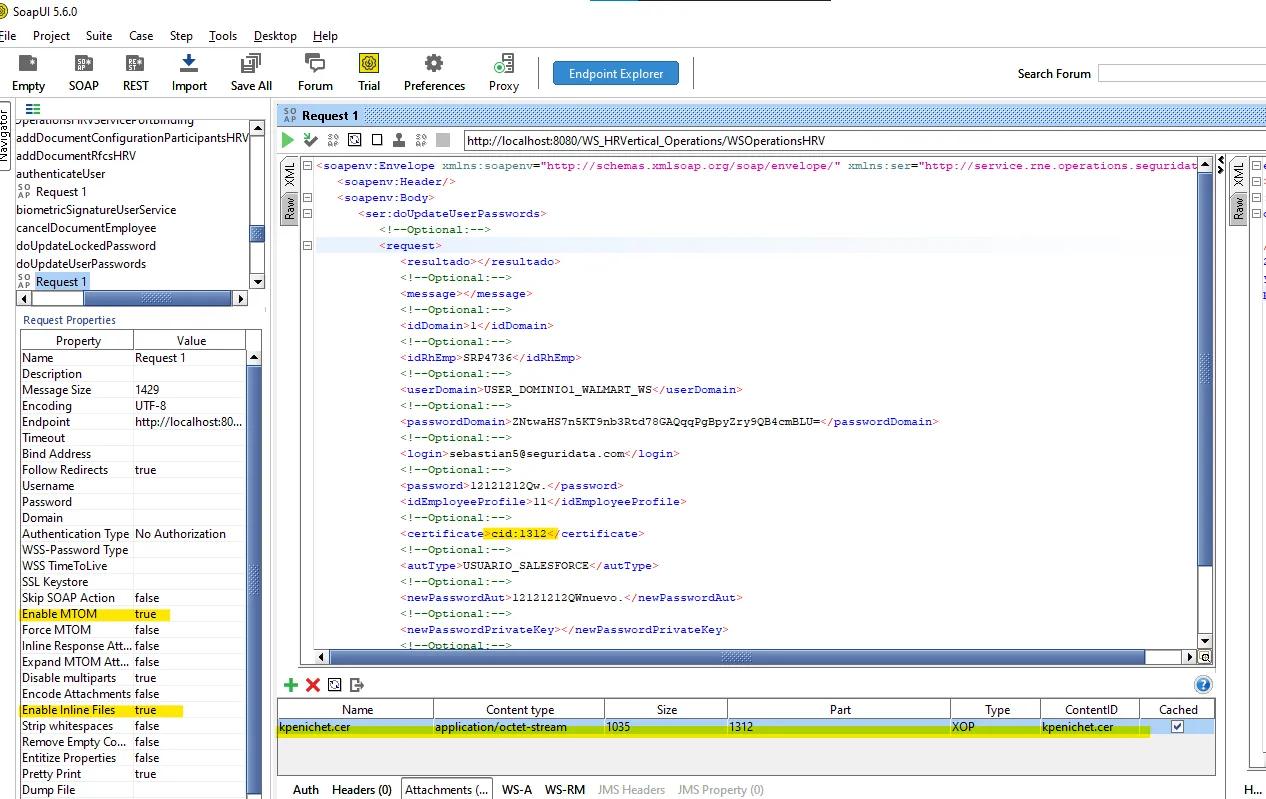Collapse the soapenv:Envelope XML node
This screenshot has width=1266, height=799.
click(307, 166)
